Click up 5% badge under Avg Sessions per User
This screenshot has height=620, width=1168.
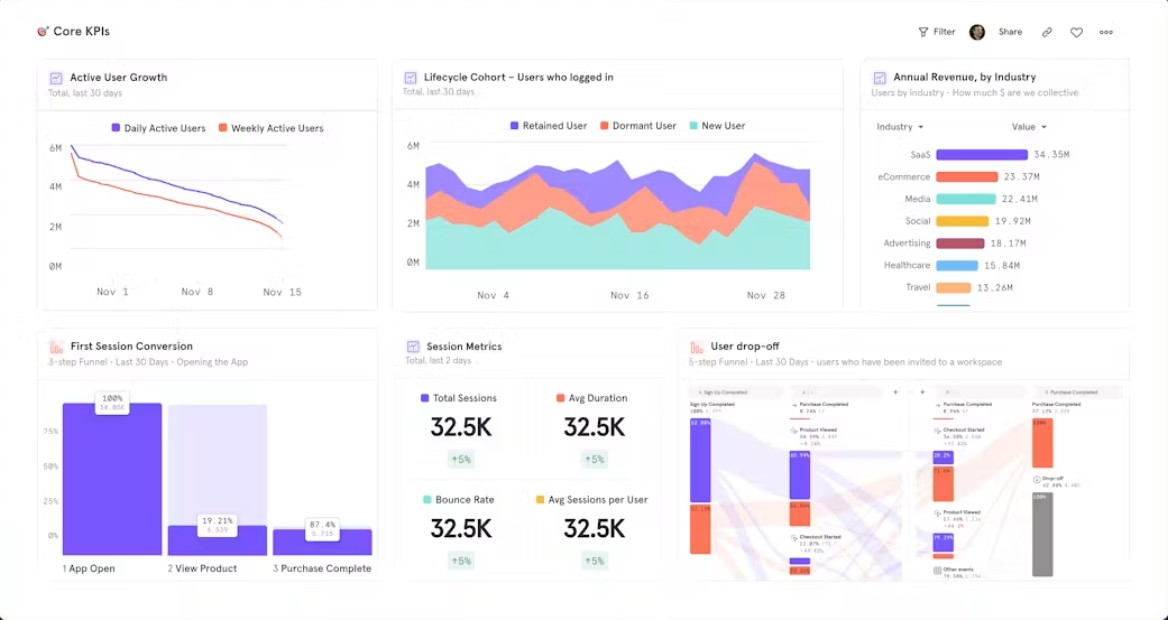pyautogui.click(x=594, y=561)
